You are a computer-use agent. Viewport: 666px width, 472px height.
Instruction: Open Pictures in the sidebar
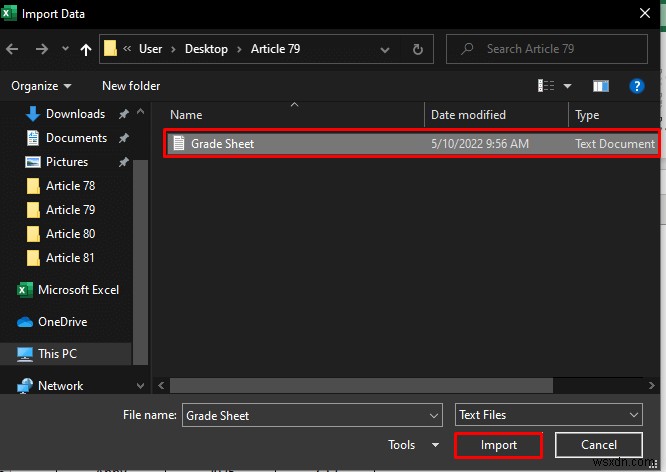67,162
